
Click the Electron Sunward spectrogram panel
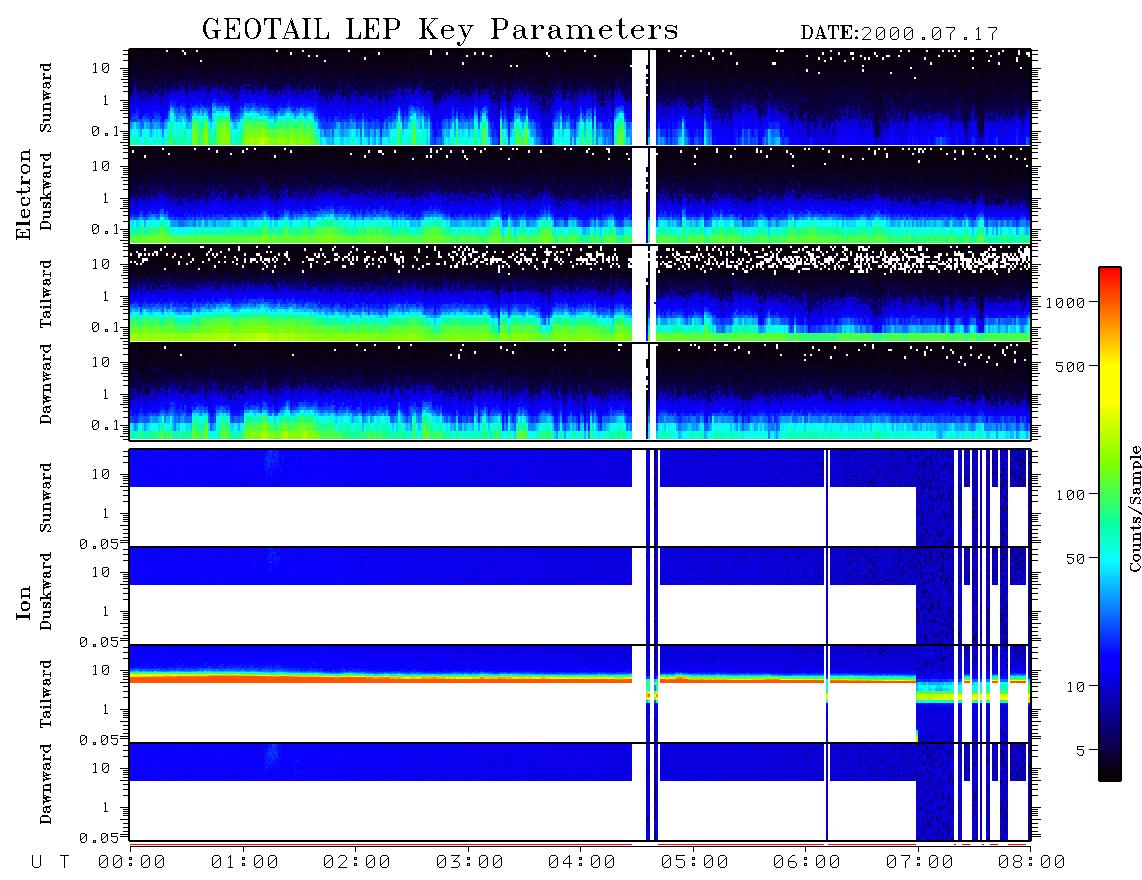[x=580, y=97]
